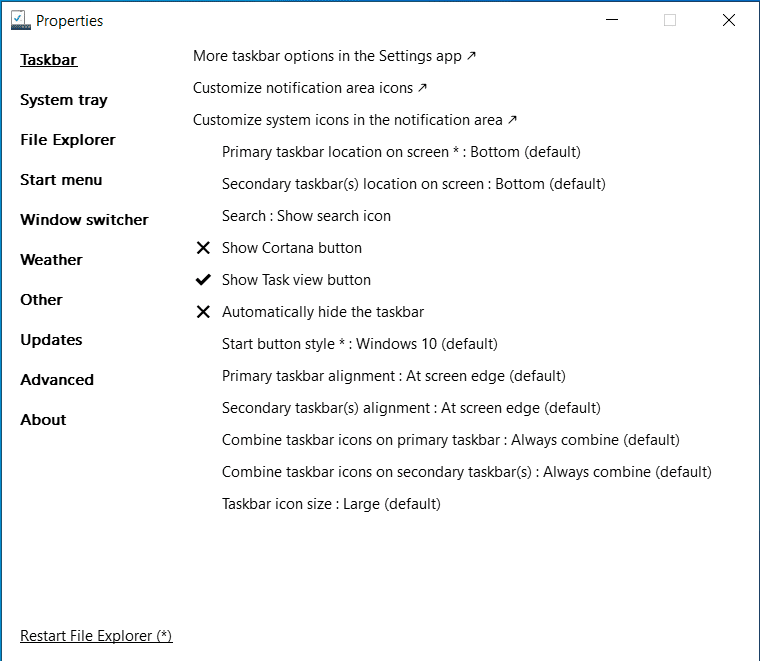Switch to the System tray tab
This screenshot has height=661, width=760.
pyautogui.click(x=64, y=100)
